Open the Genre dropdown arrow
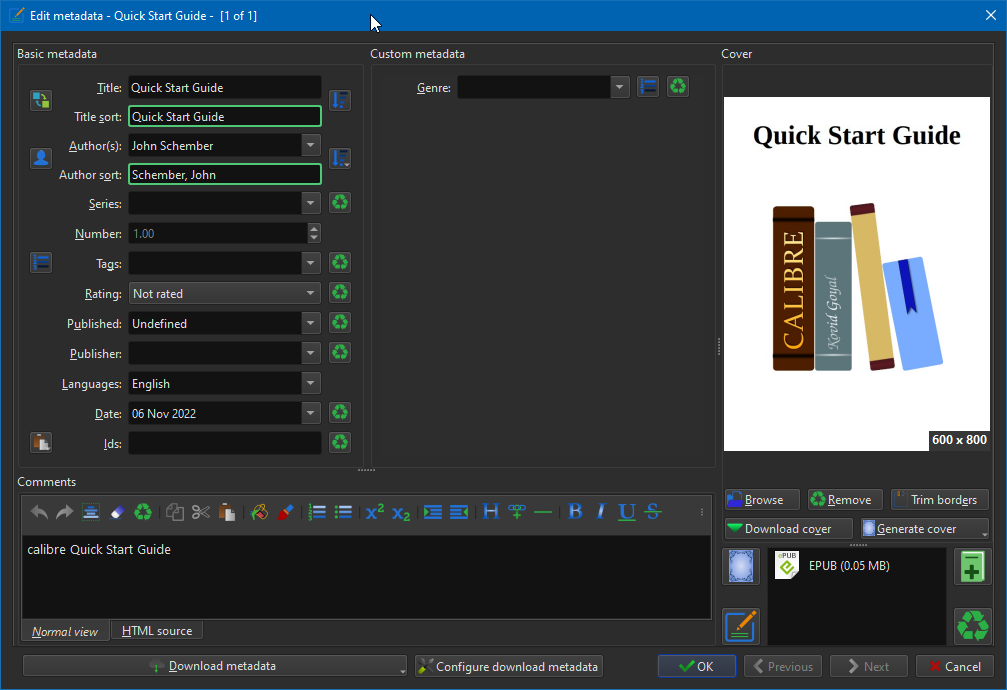Screen dimensions: 1007x690 620,88
